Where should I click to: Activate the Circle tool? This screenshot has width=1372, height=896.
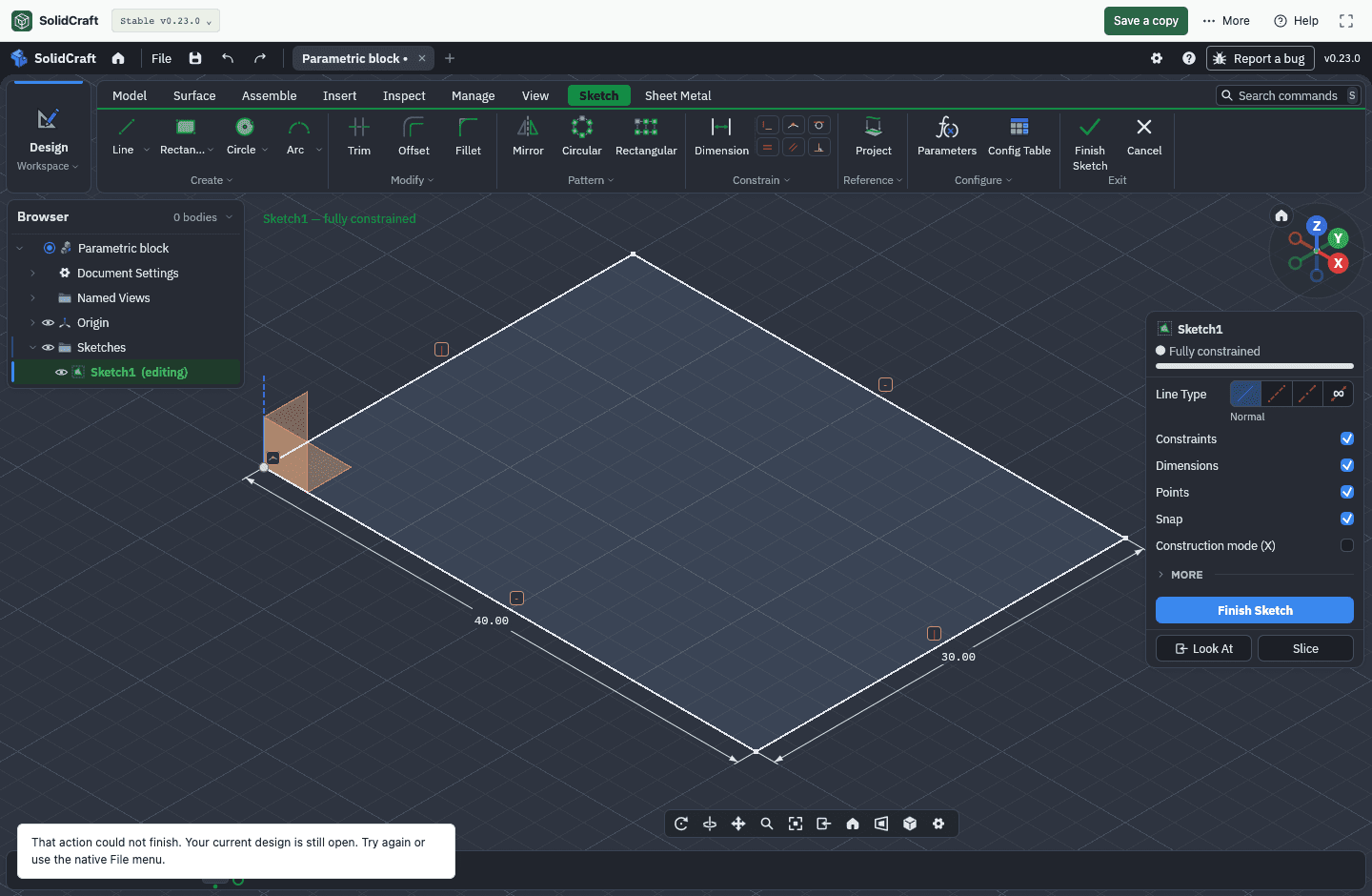click(x=242, y=136)
